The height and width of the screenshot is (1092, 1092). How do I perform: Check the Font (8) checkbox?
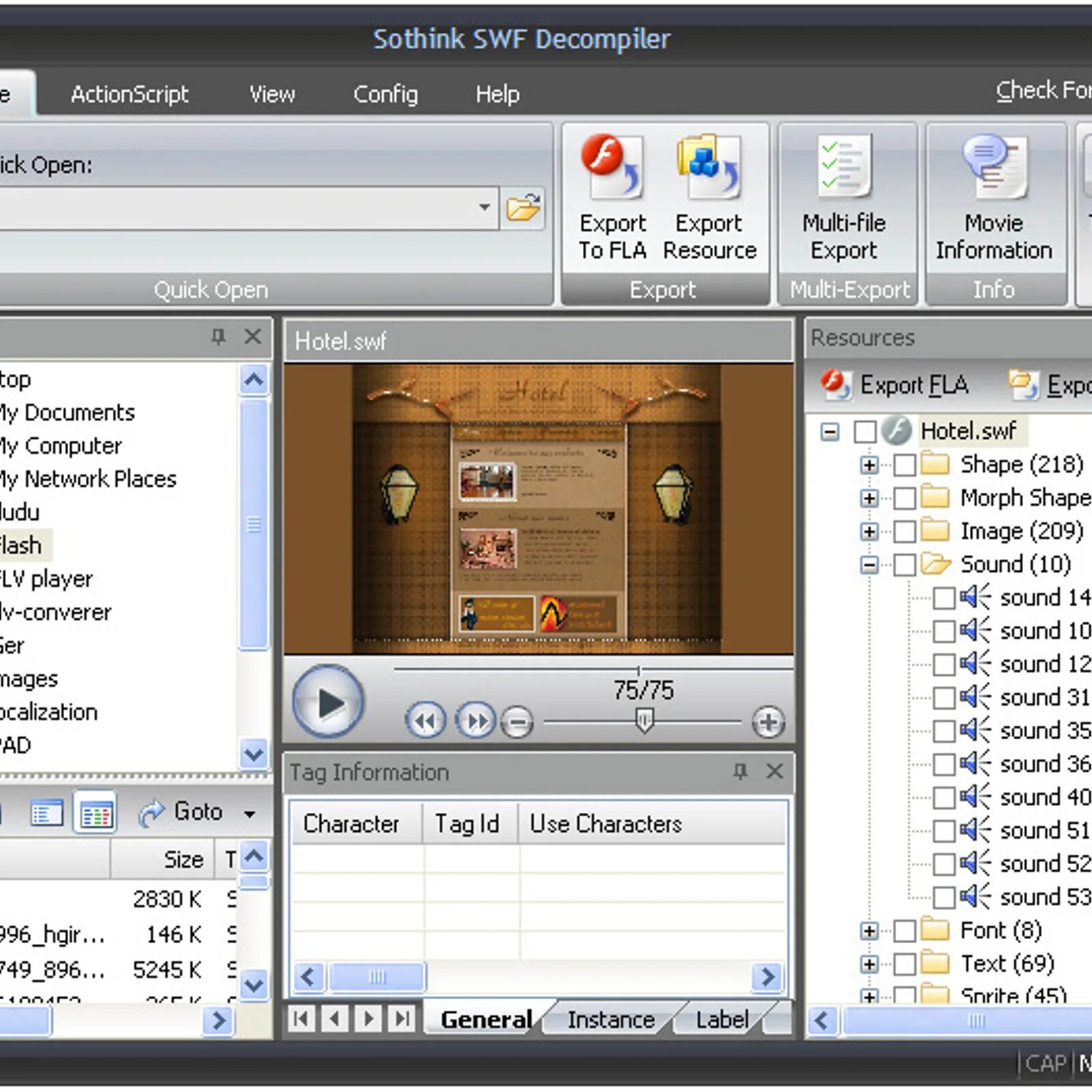point(905,930)
